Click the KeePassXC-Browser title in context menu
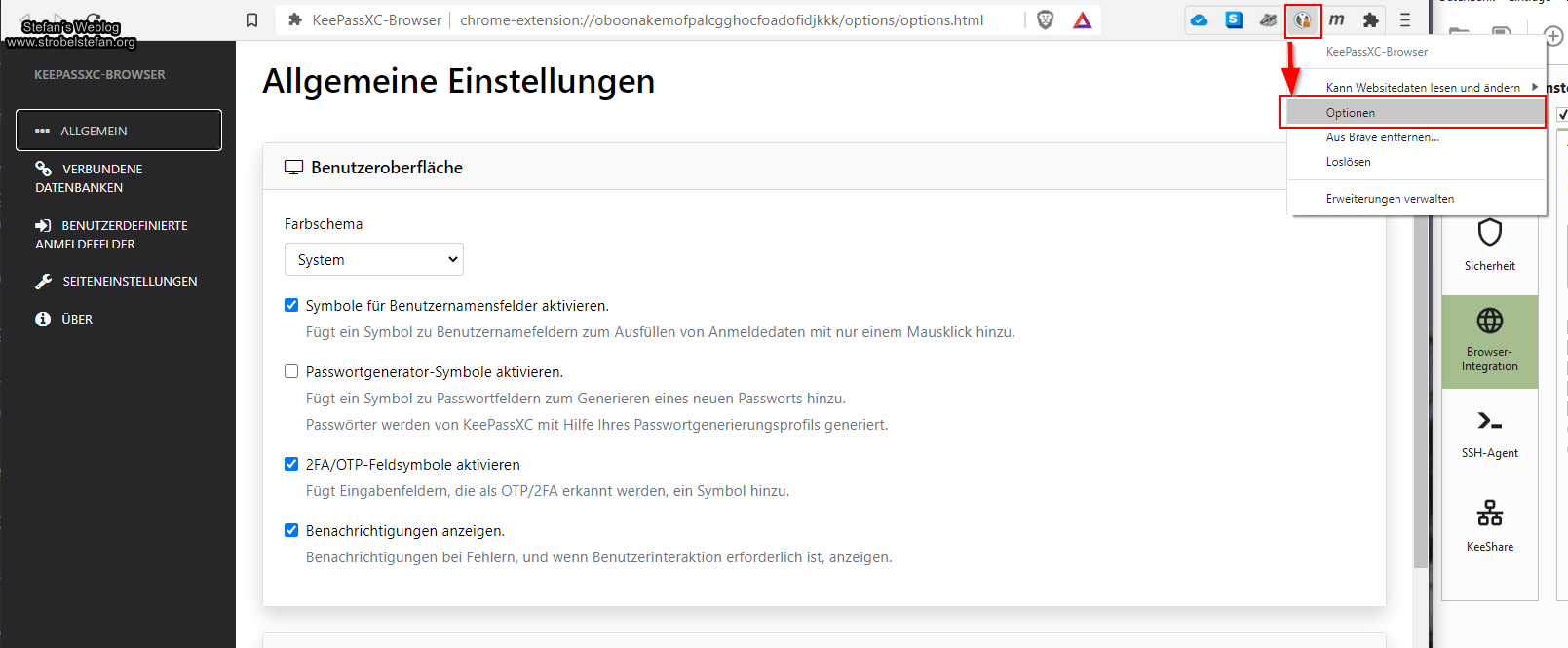 click(1377, 52)
